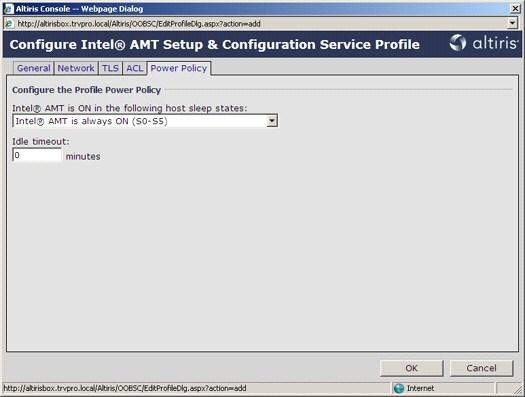The image size is (525, 397).
Task: Switch to the General tab
Action: click(33, 68)
